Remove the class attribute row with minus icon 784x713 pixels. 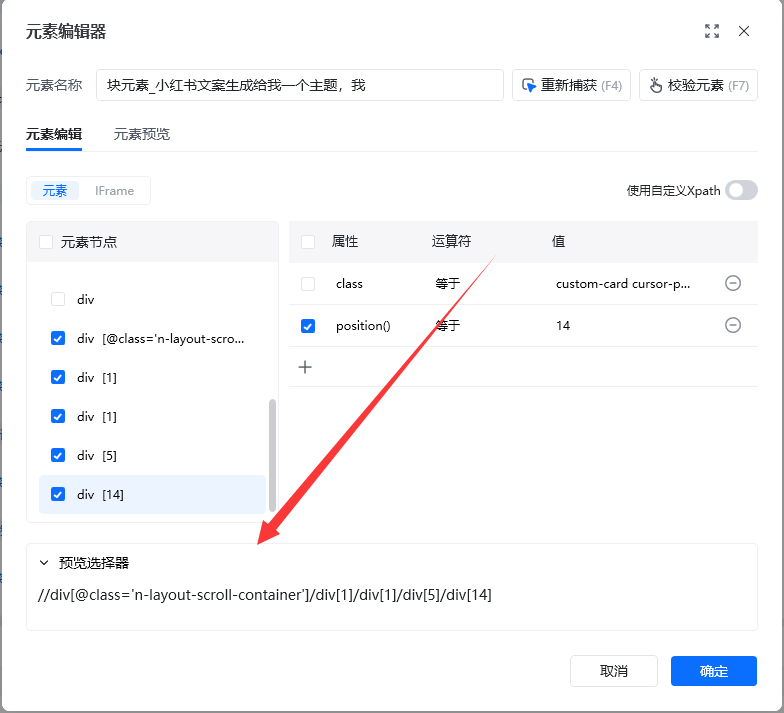coord(732,284)
